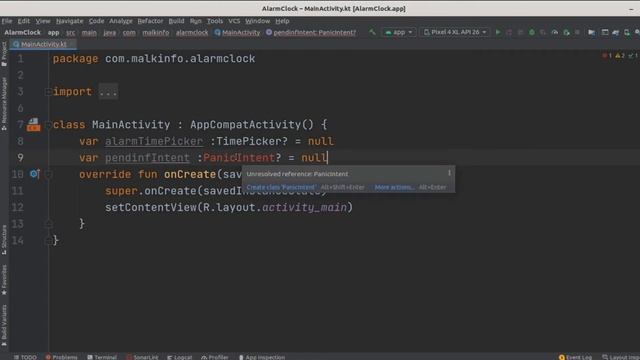
Task: Open the Event Log tool window
Action: pyautogui.click(x=575, y=357)
